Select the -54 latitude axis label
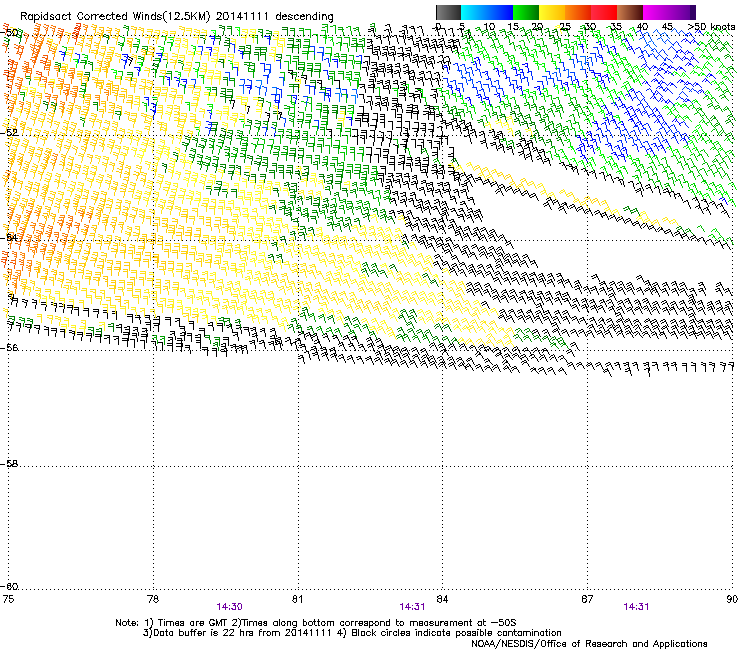The width and height of the screenshot is (740, 650). 9,237
